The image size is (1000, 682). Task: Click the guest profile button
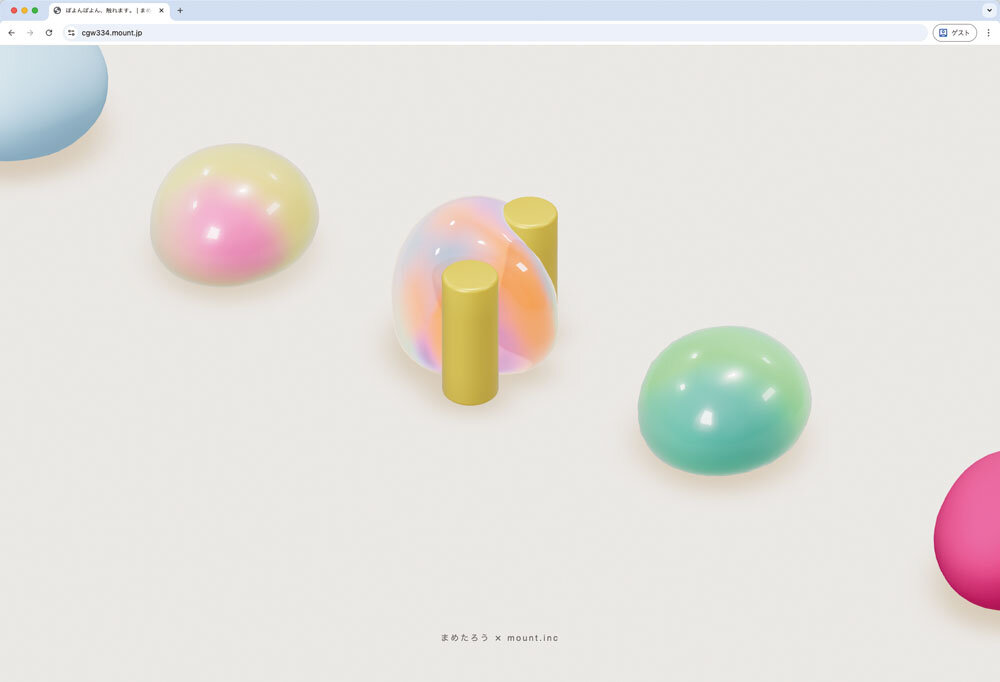pos(955,33)
